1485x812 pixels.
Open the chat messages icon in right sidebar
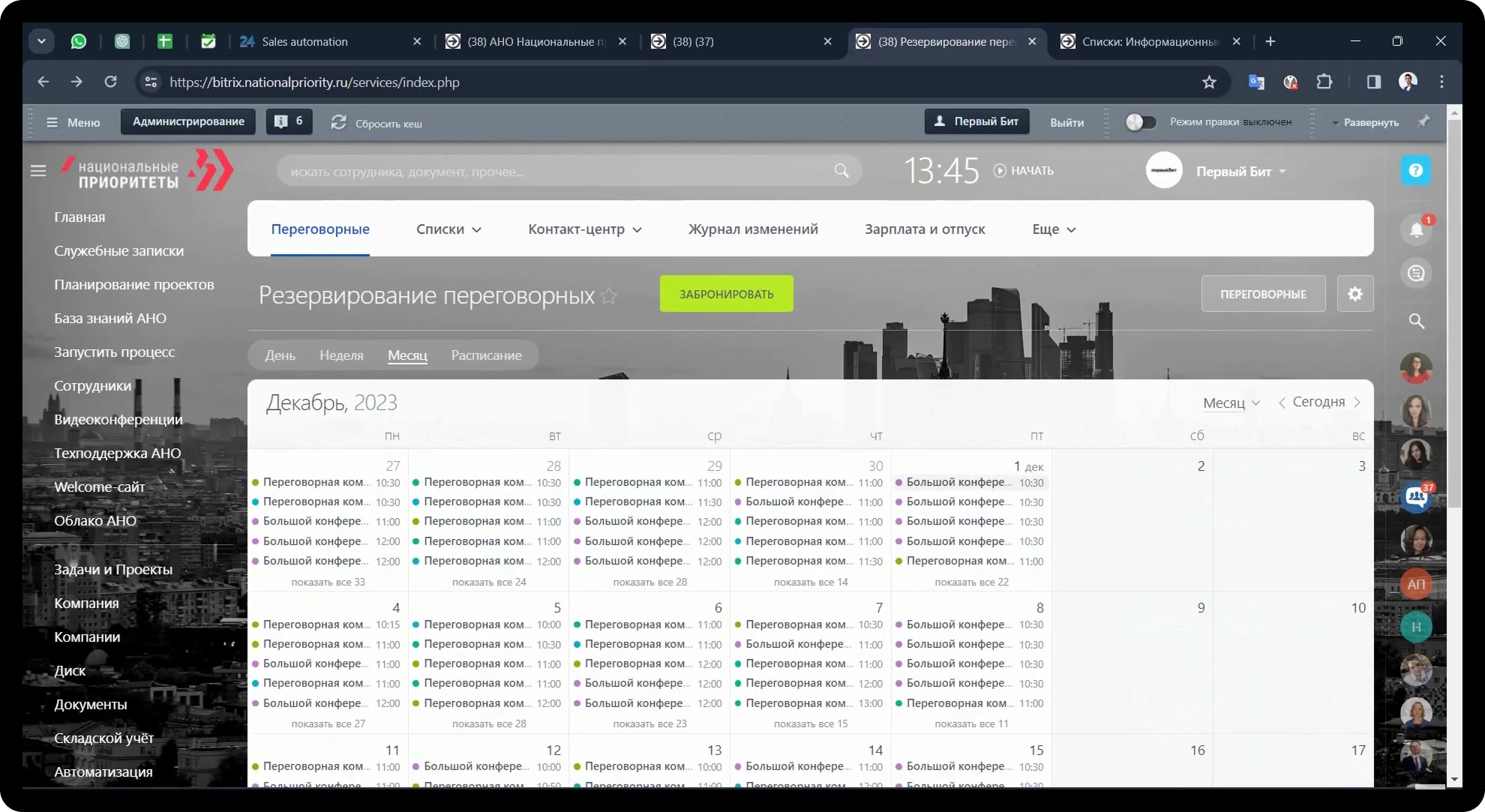pos(1416,274)
